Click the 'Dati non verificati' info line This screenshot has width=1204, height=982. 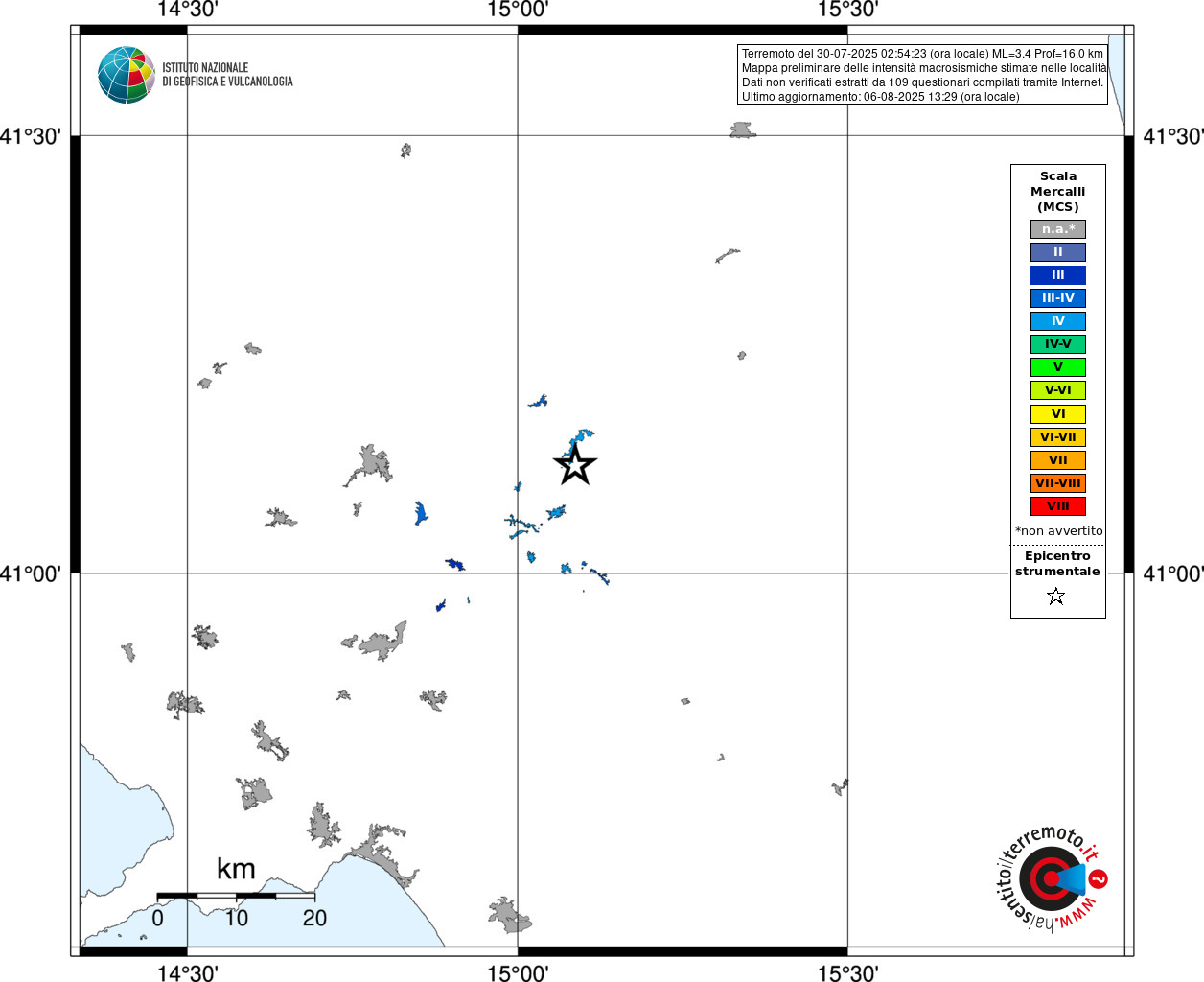tap(922, 82)
